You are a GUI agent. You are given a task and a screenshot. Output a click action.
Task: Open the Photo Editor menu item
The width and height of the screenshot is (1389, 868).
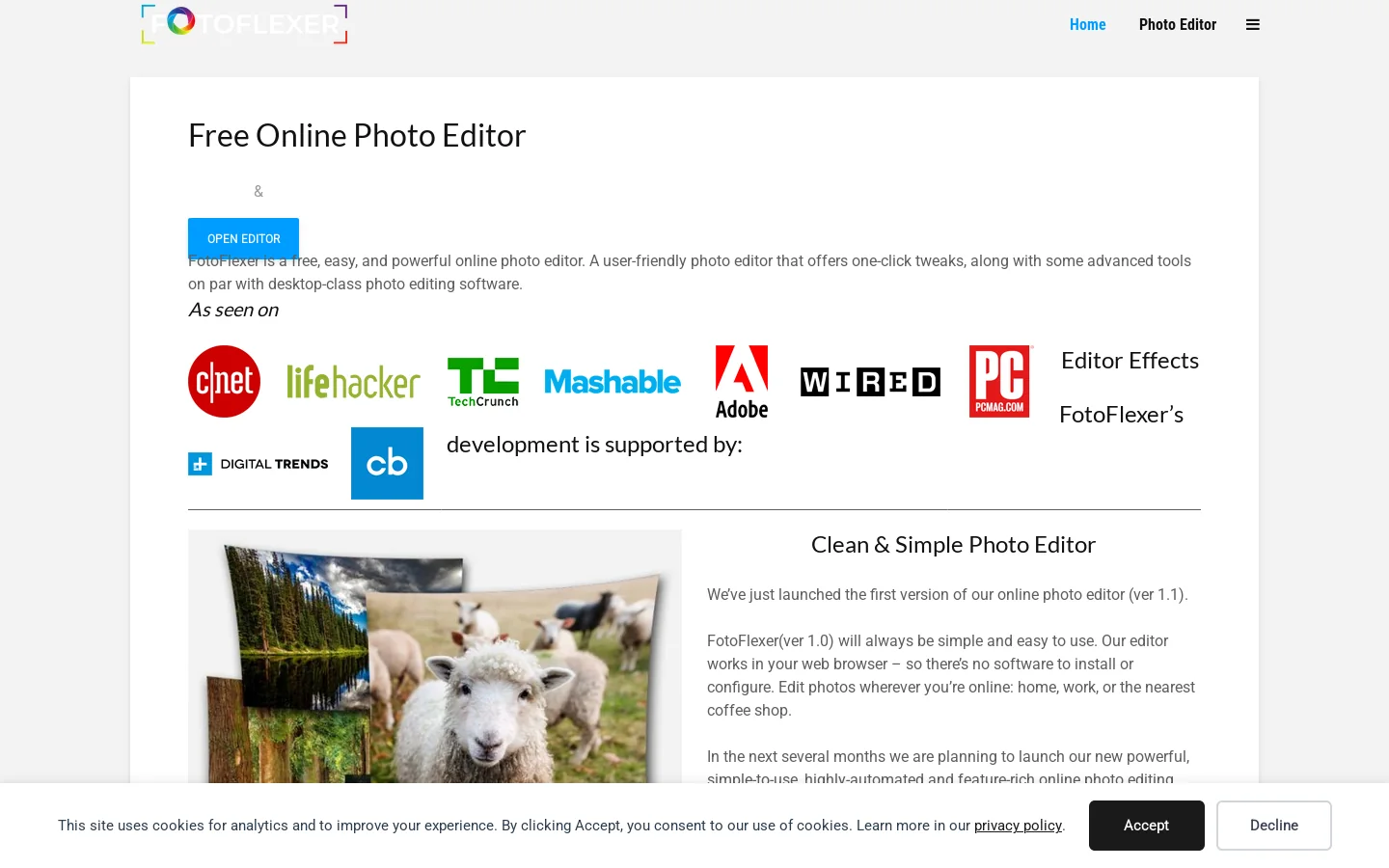pyautogui.click(x=1178, y=25)
